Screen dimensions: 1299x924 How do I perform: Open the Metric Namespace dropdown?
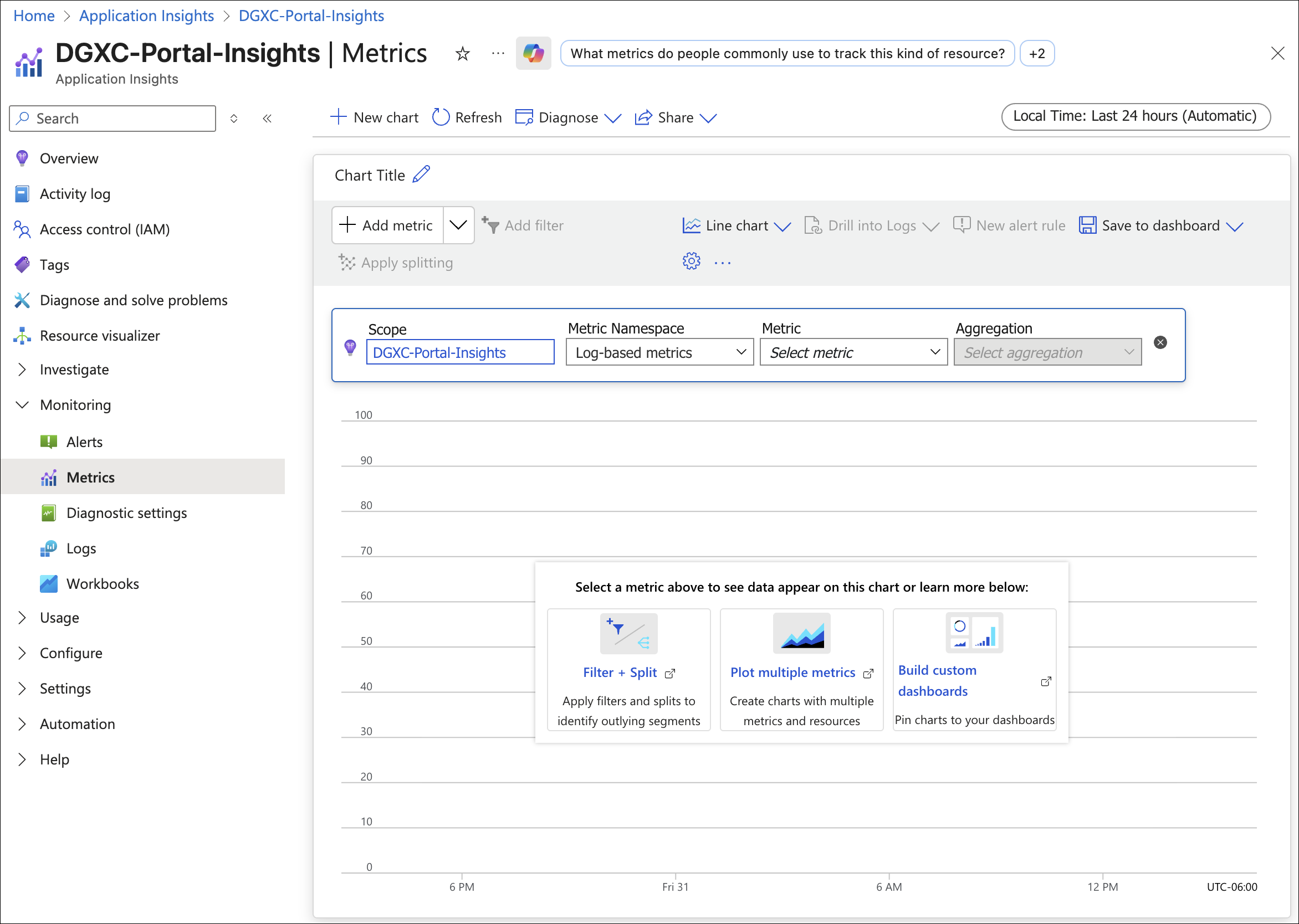(x=659, y=352)
